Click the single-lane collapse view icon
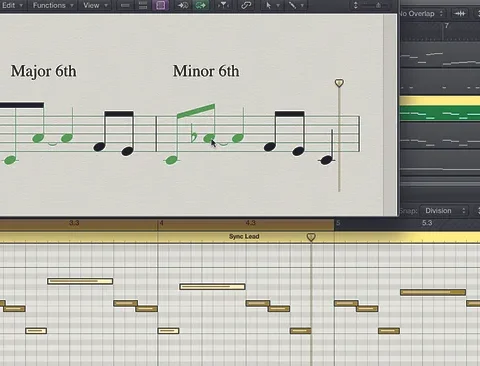 125,5
